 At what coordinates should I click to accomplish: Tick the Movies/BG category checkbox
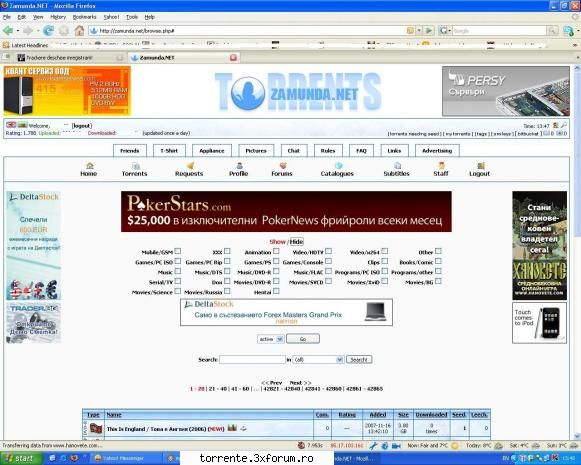(x=438, y=281)
